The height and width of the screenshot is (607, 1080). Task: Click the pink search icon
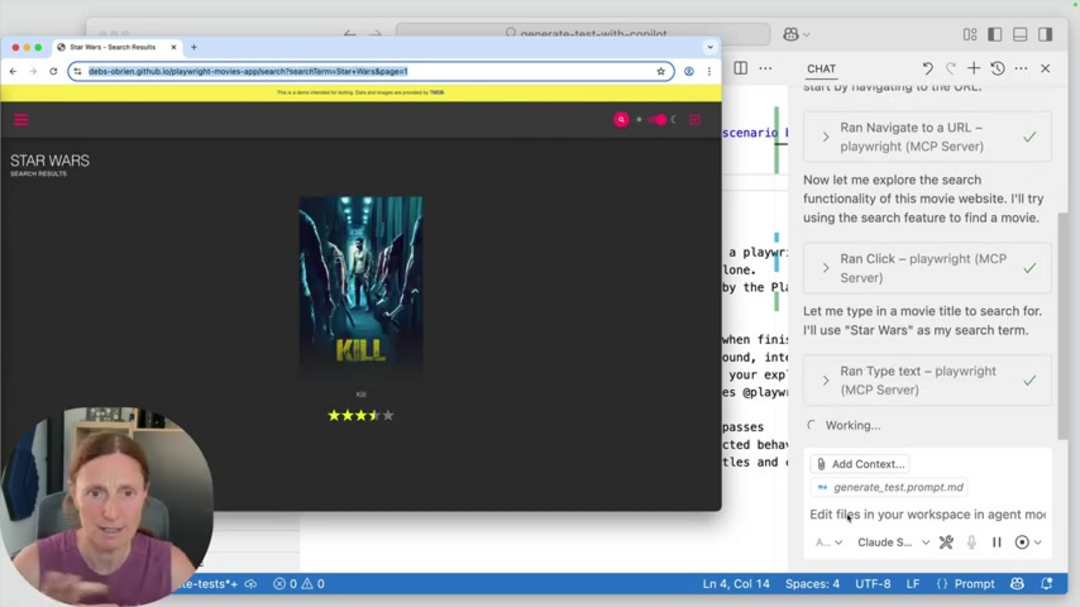[621, 120]
